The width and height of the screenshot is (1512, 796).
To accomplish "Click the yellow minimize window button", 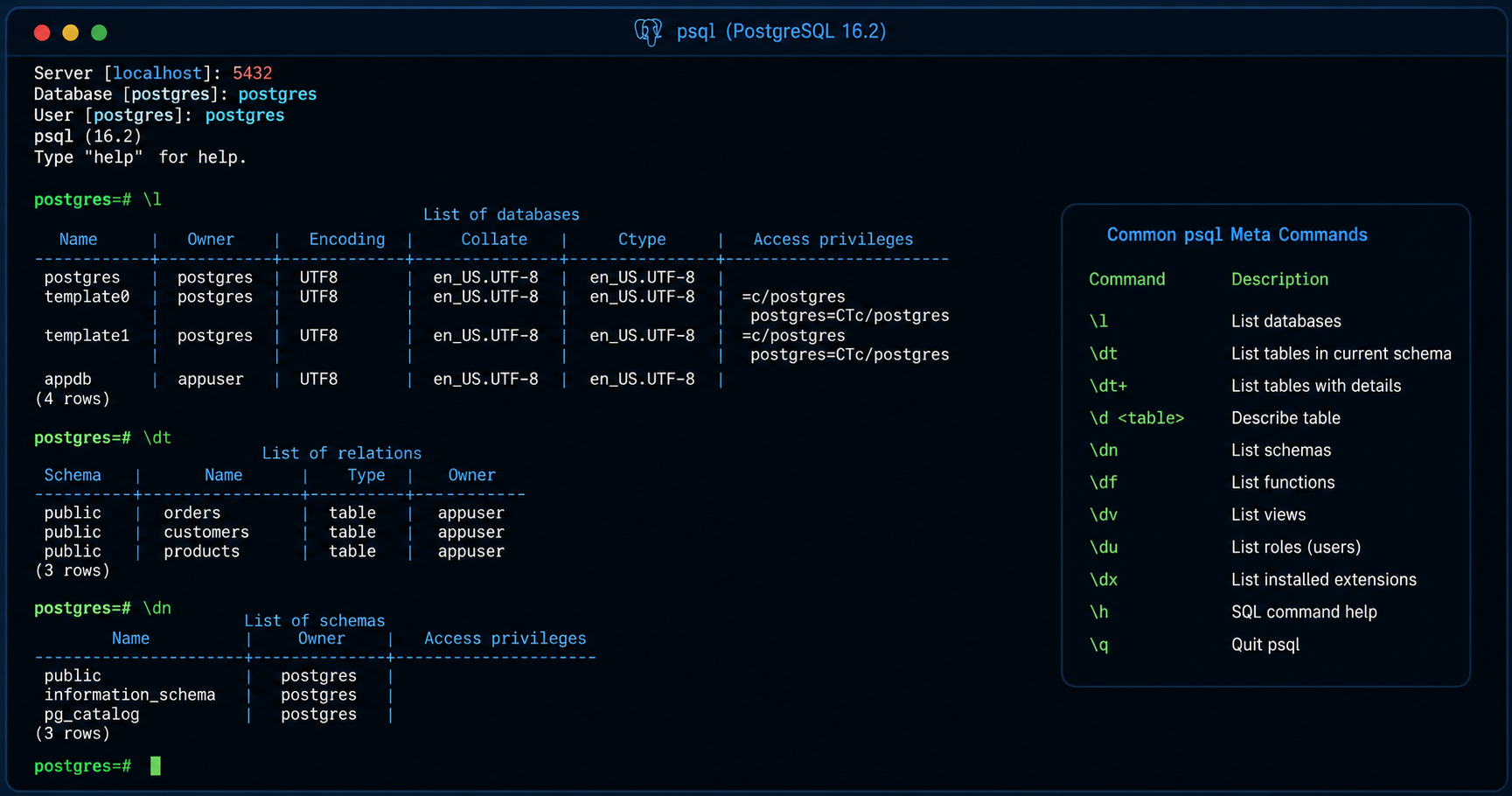I will [71, 32].
